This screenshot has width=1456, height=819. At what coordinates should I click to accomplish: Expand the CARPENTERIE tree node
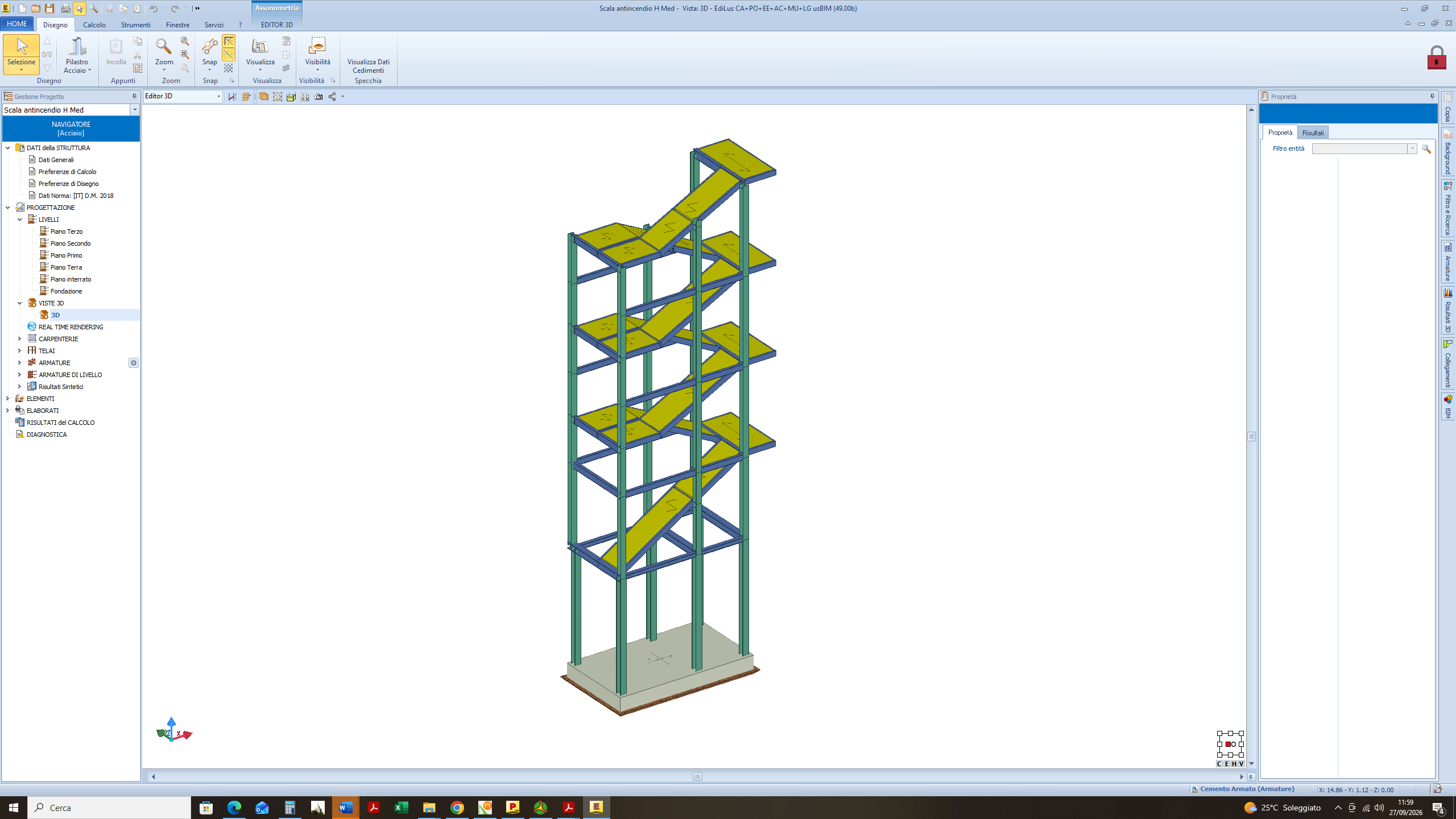pyautogui.click(x=19, y=339)
